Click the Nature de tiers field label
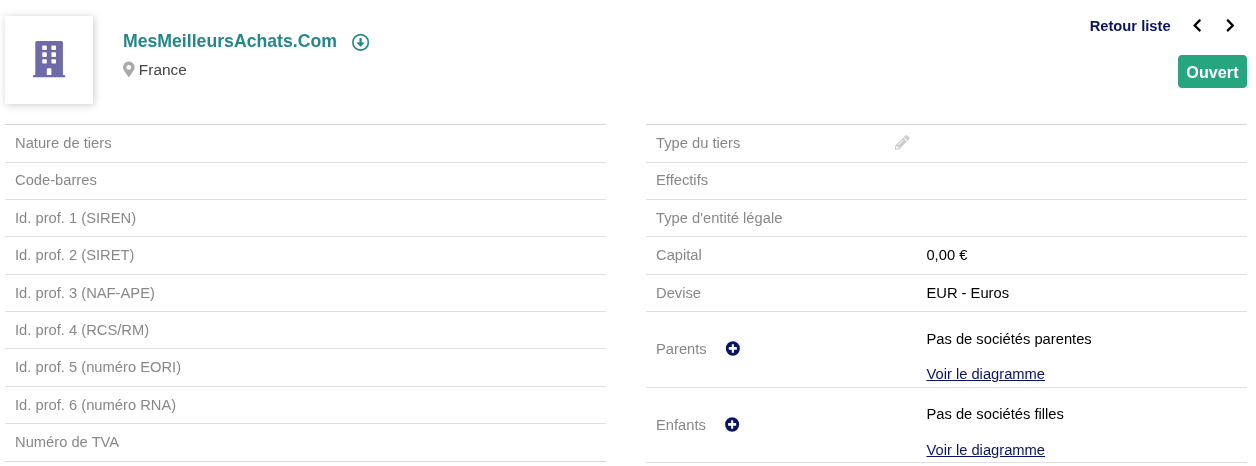 pyautogui.click(x=63, y=143)
